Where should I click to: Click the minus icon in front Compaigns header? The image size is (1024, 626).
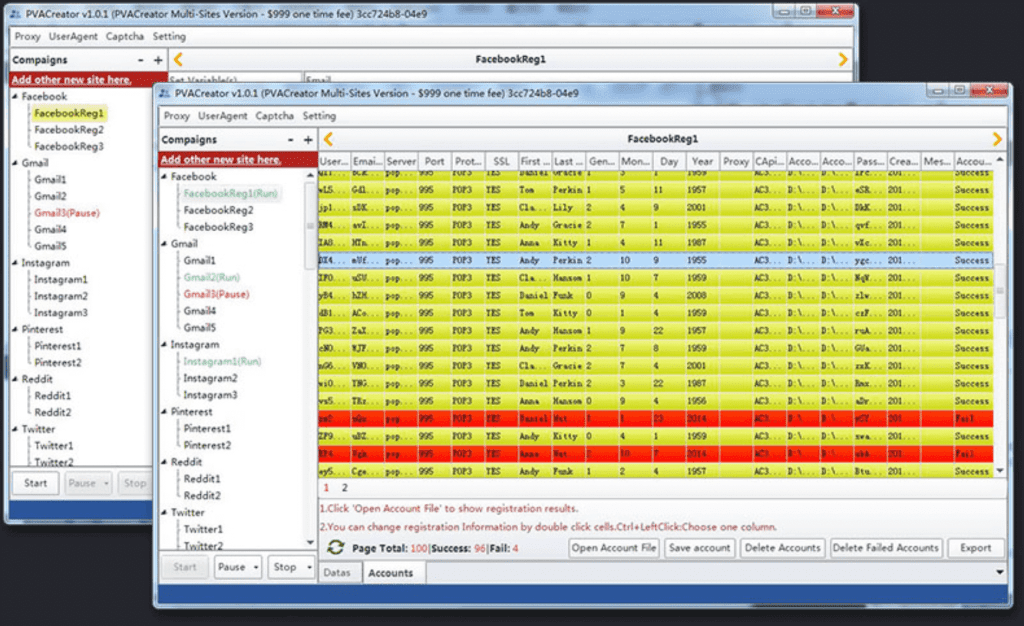coord(290,140)
